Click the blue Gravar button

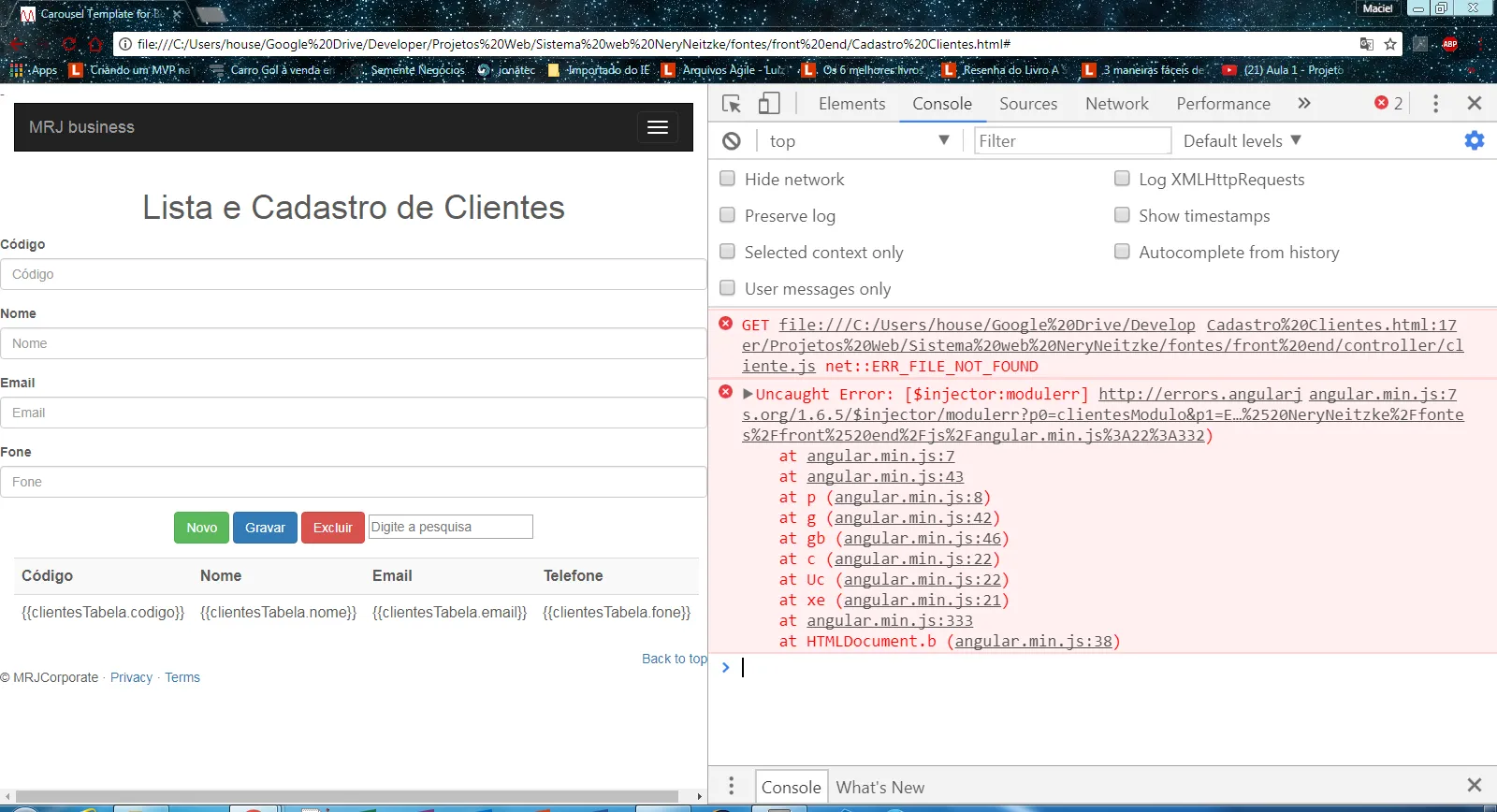(265, 528)
